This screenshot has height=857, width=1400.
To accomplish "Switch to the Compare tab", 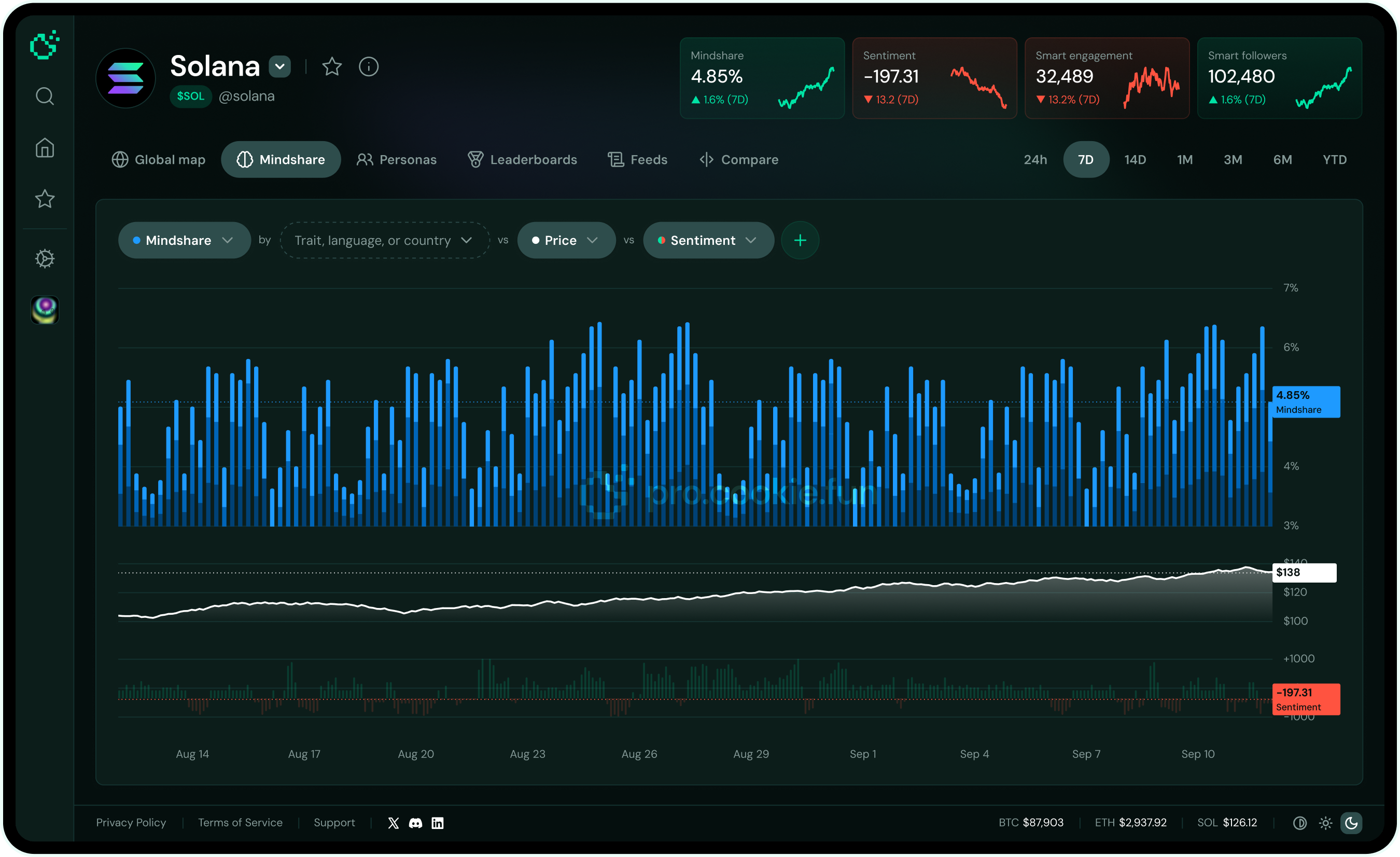I will (x=739, y=160).
